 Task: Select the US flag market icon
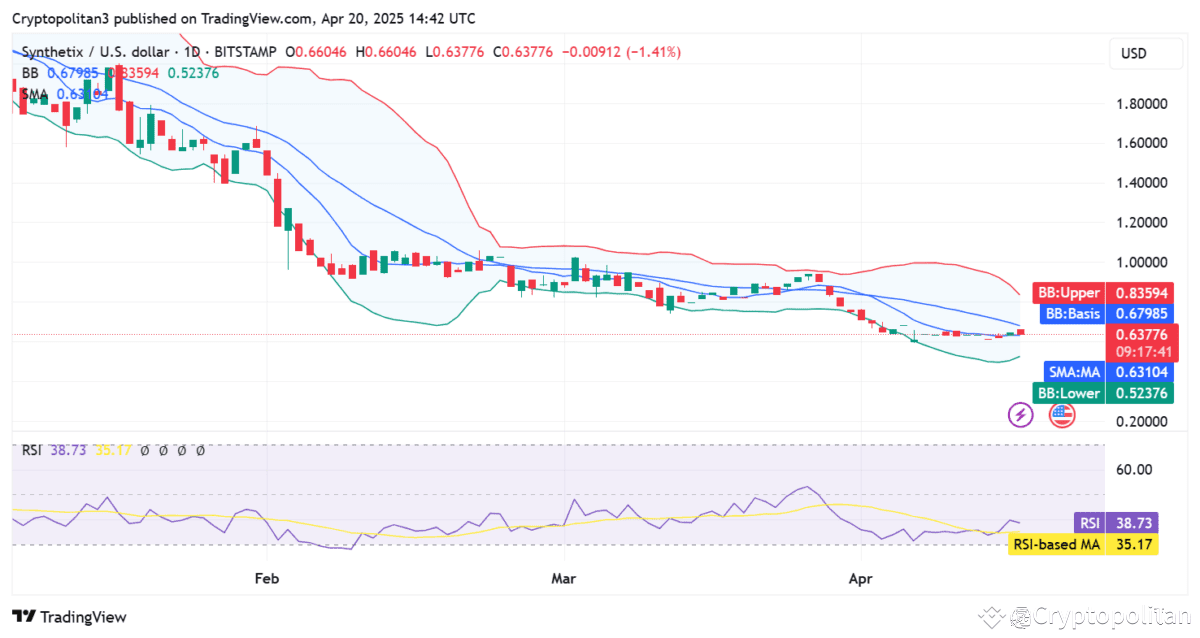pyautogui.click(x=1061, y=414)
